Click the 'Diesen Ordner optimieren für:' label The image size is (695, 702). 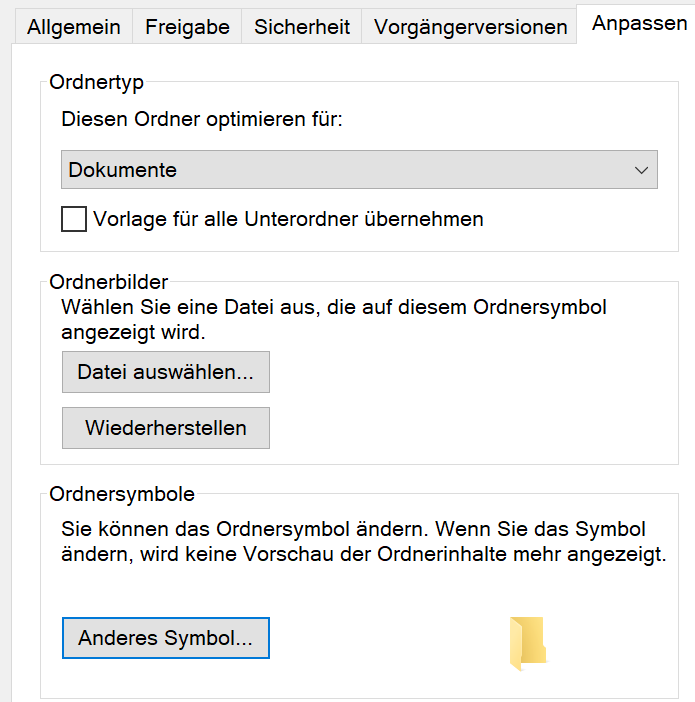pos(202,120)
